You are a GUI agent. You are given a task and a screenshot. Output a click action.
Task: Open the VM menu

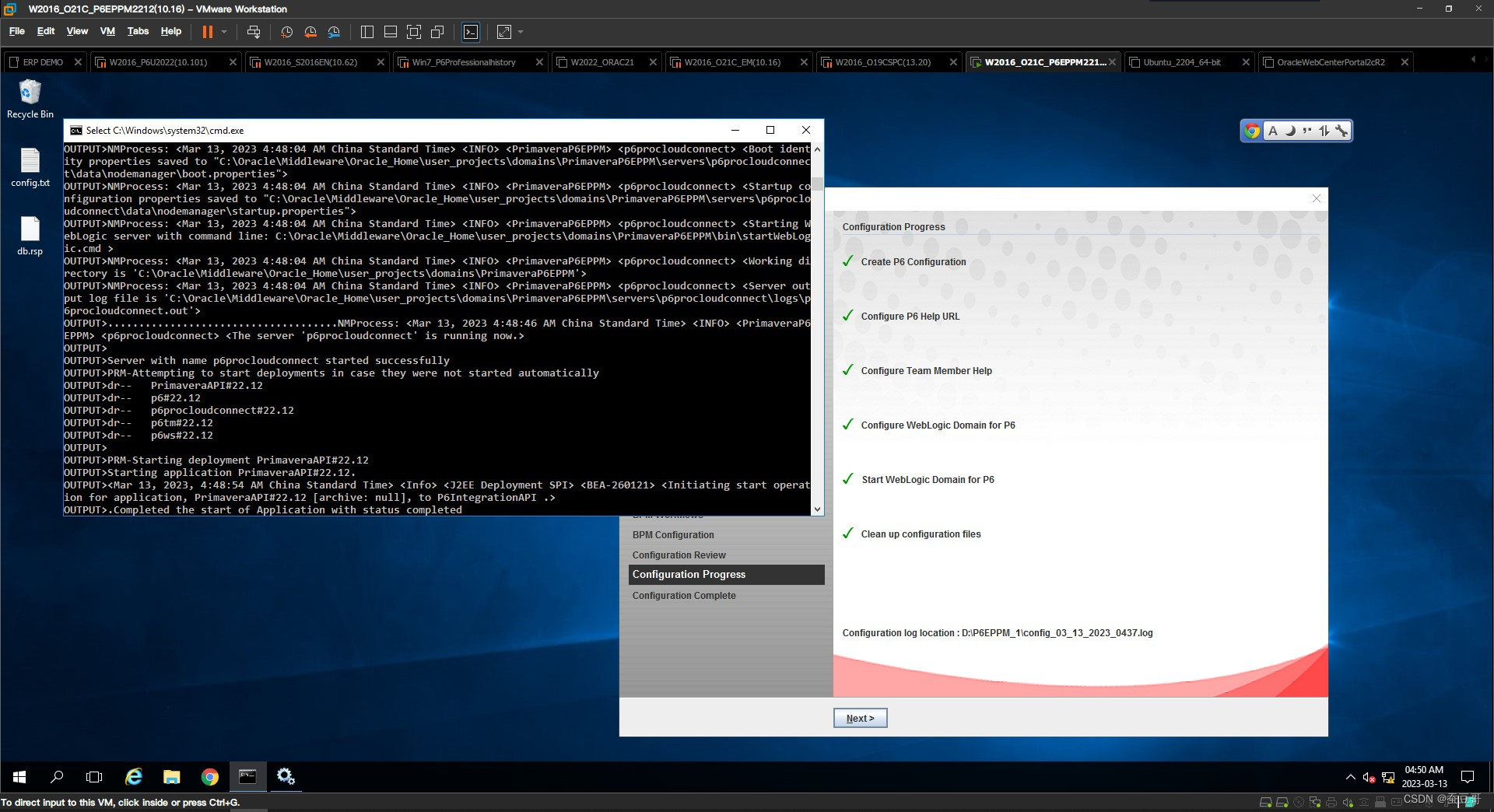pos(107,31)
